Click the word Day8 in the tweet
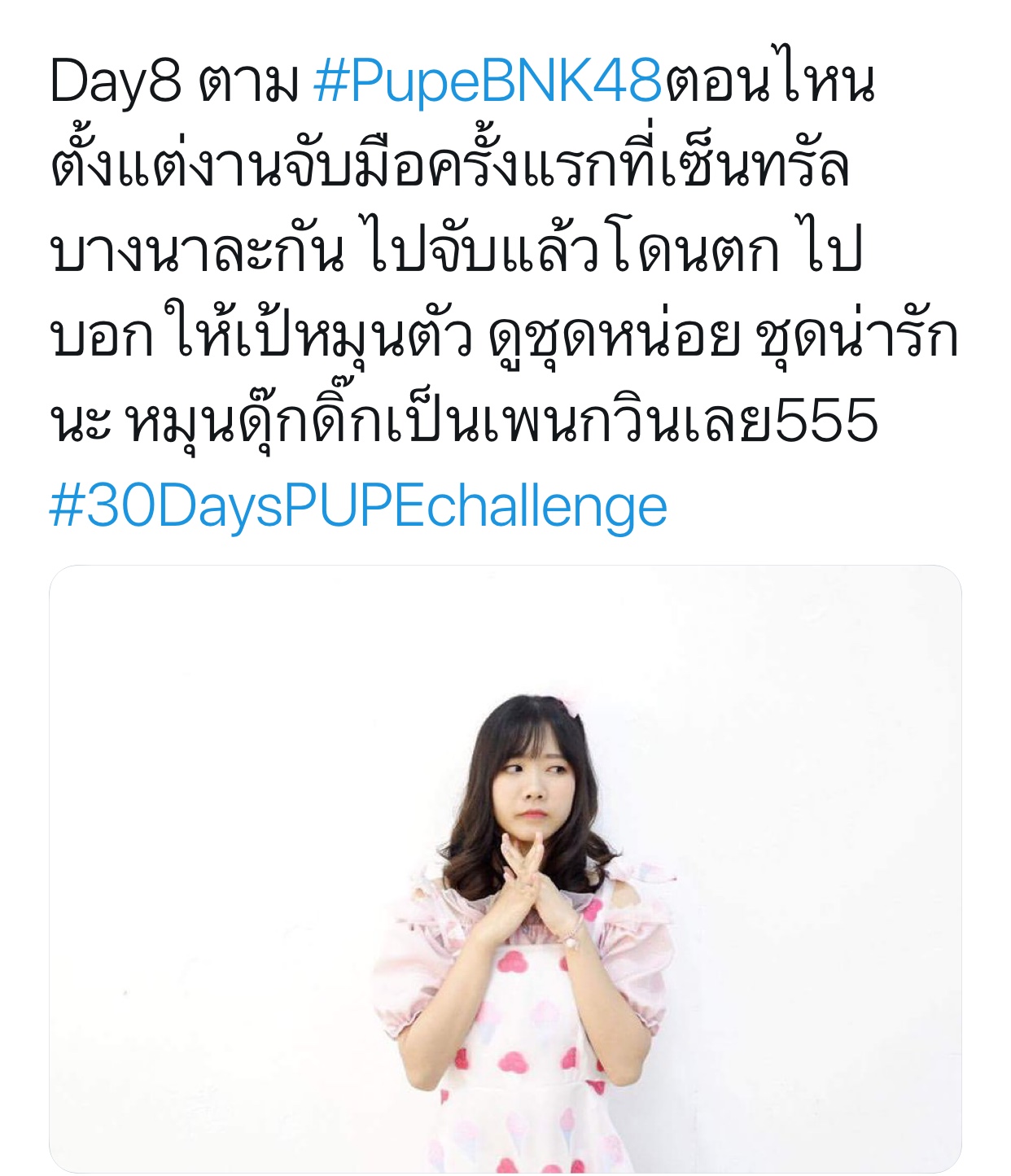Screen dimensions: 1011x1176 coord(115,83)
